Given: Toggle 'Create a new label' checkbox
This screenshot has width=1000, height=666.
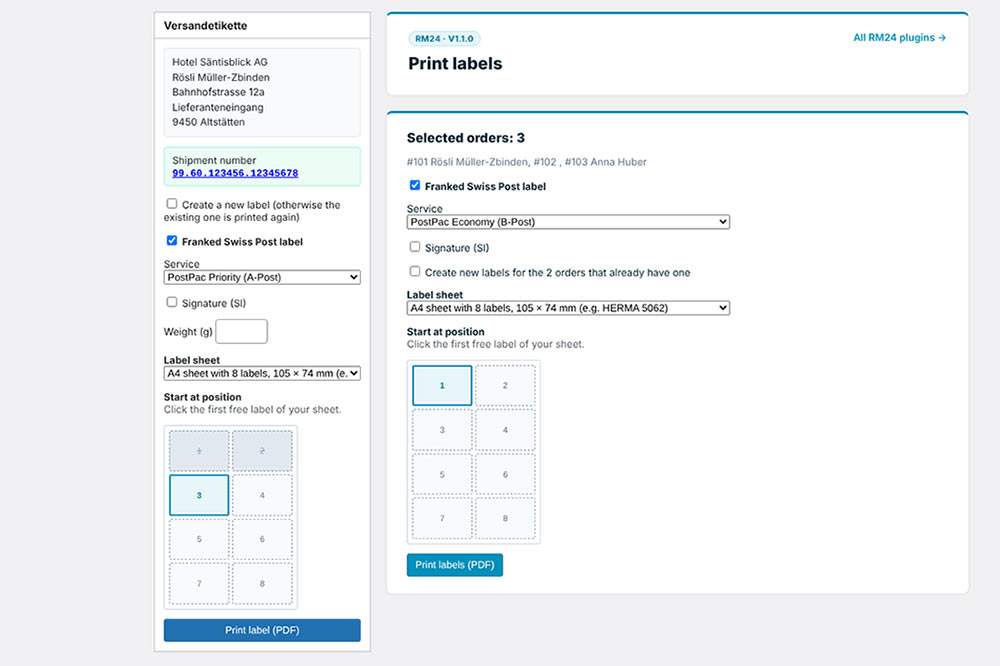Looking at the screenshot, I should pos(172,204).
